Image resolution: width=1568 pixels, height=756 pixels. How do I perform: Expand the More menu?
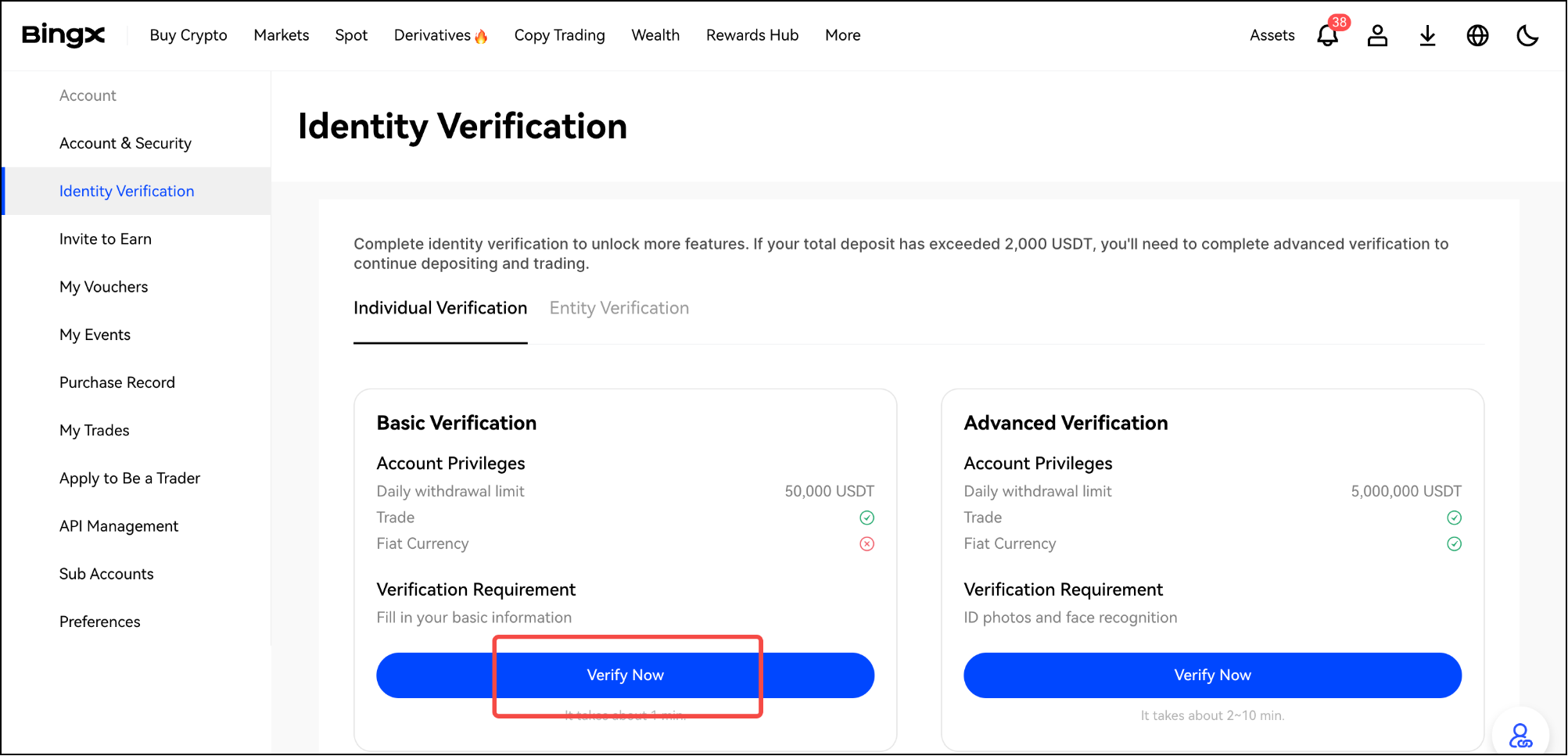[x=842, y=35]
